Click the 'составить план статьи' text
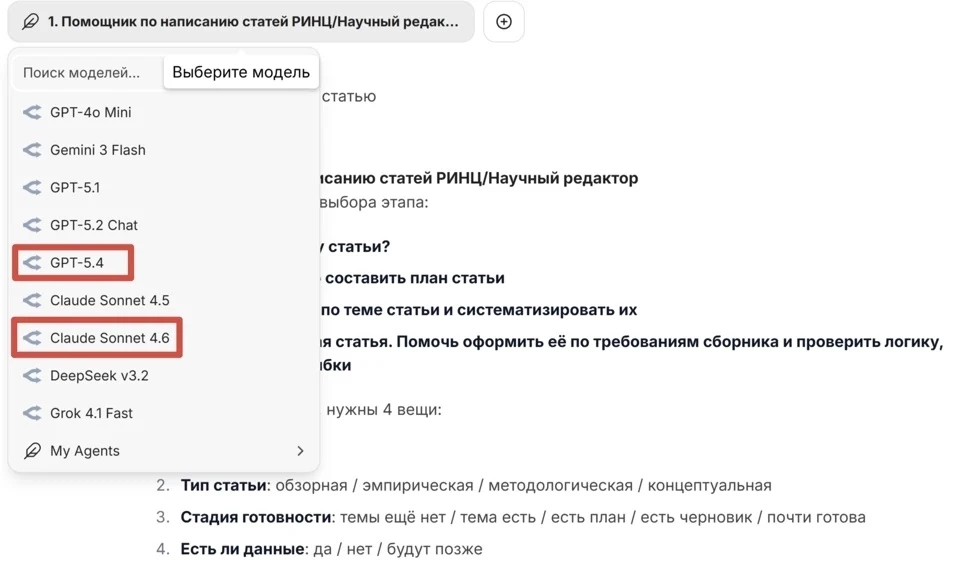The width and height of the screenshot is (974, 574). 414,278
